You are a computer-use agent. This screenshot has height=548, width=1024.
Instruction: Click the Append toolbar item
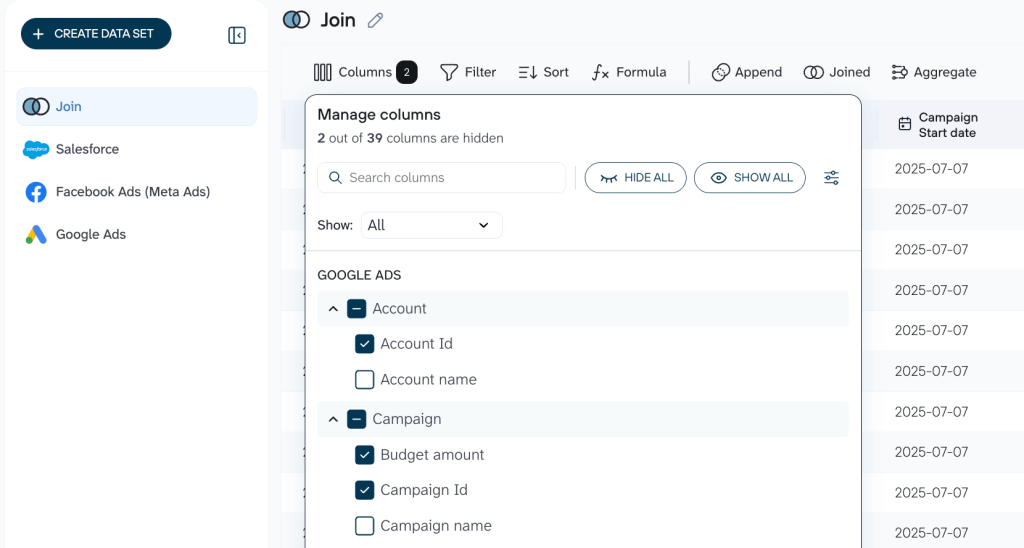[746, 72]
